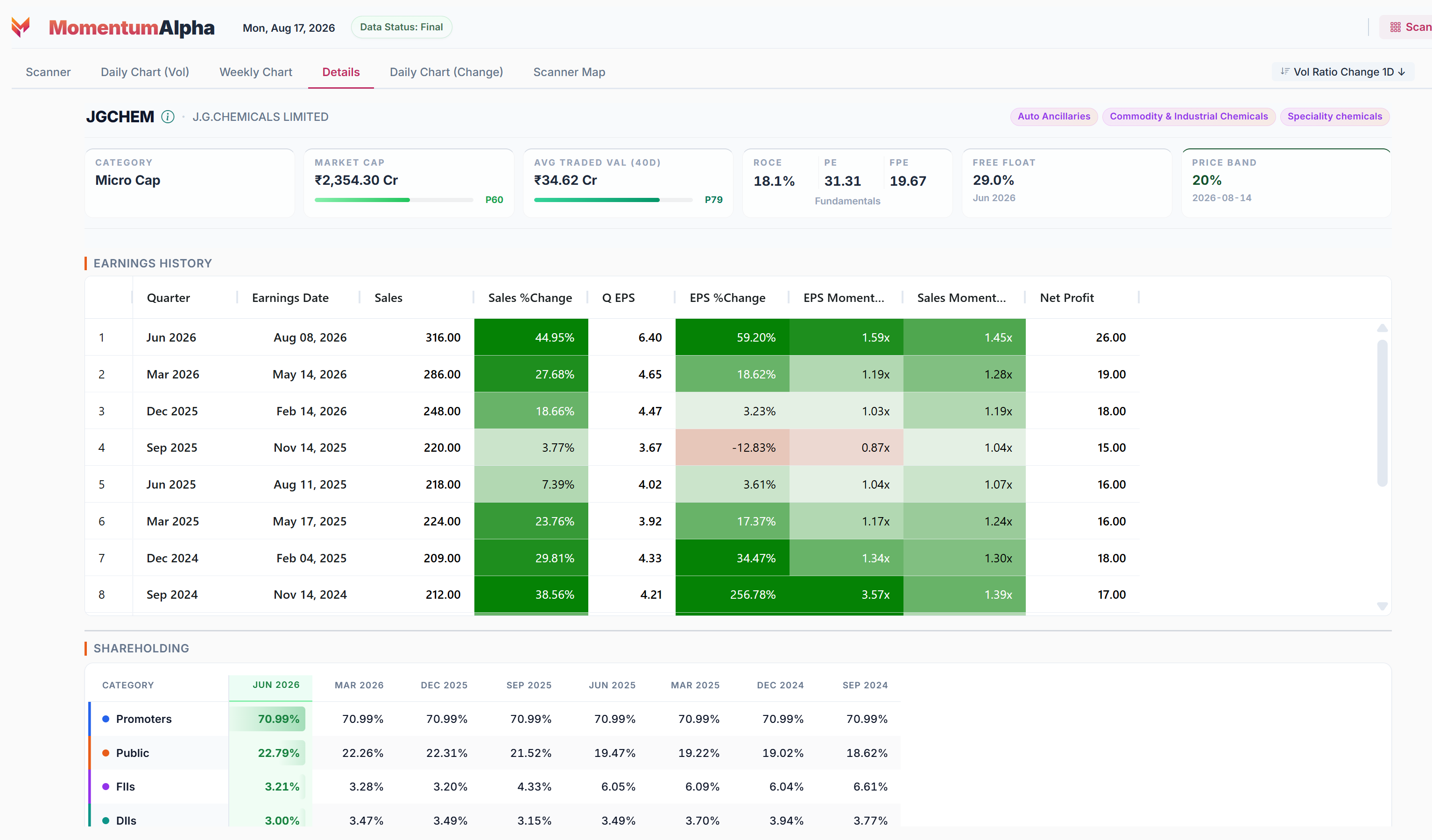Click the Micro Cap category value
This screenshot has width=1432, height=840.
pos(128,180)
